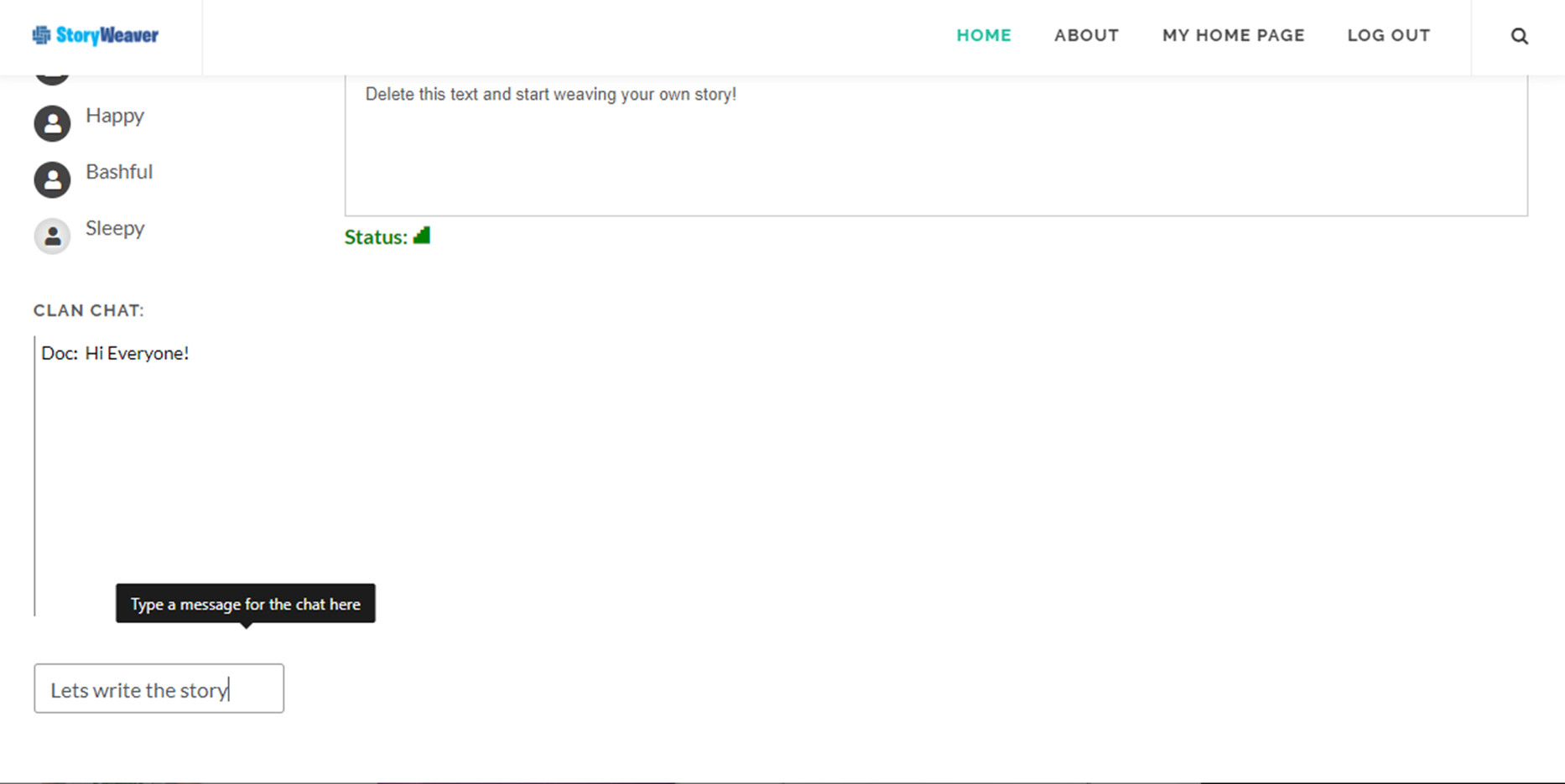Viewport: 1565px width, 784px height.
Task: Click the chat message 'Hi Everyone!'
Action: (x=137, y=353)
